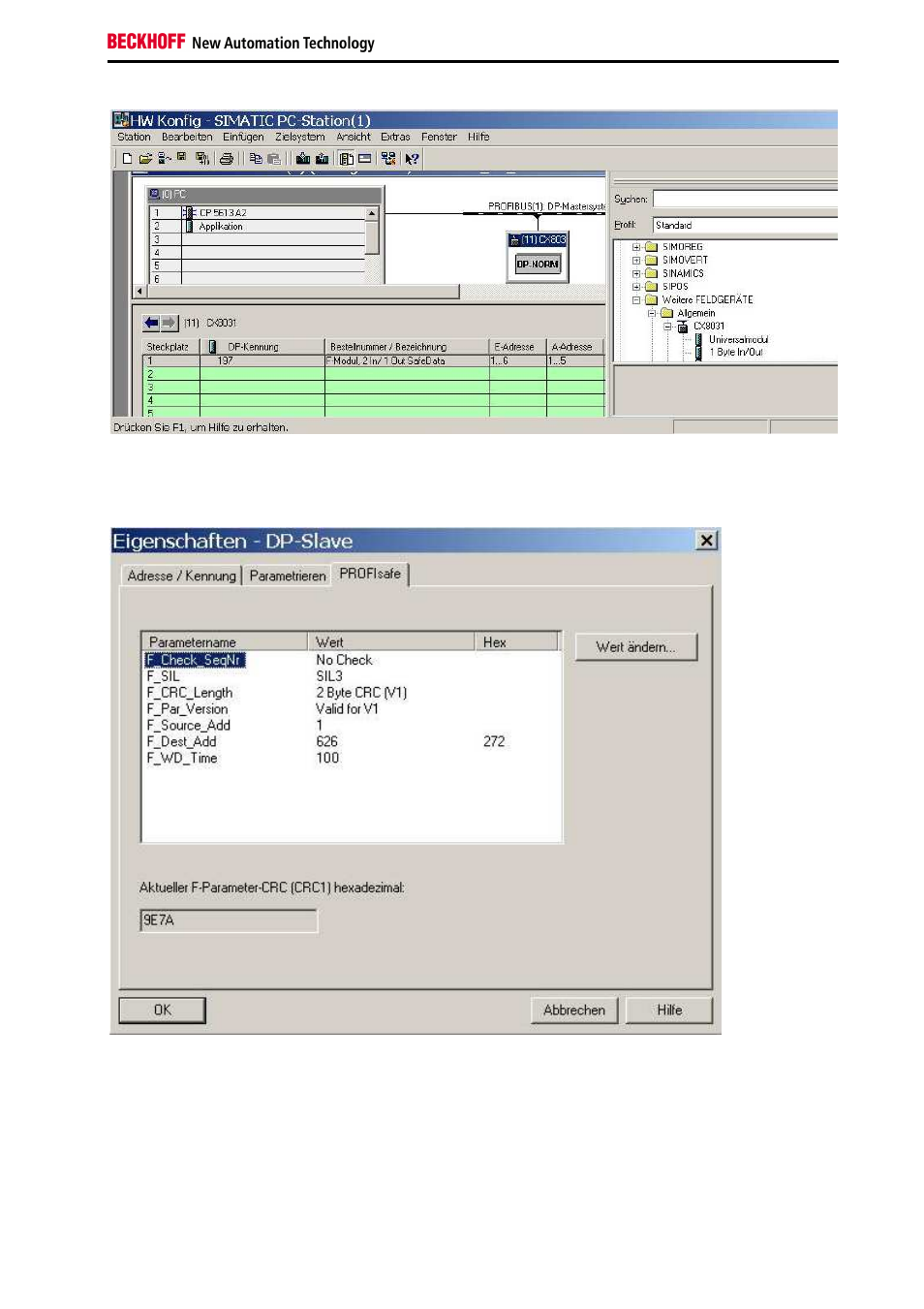Open the Ansicht menu
The image size is (924, 1309).
354,137
